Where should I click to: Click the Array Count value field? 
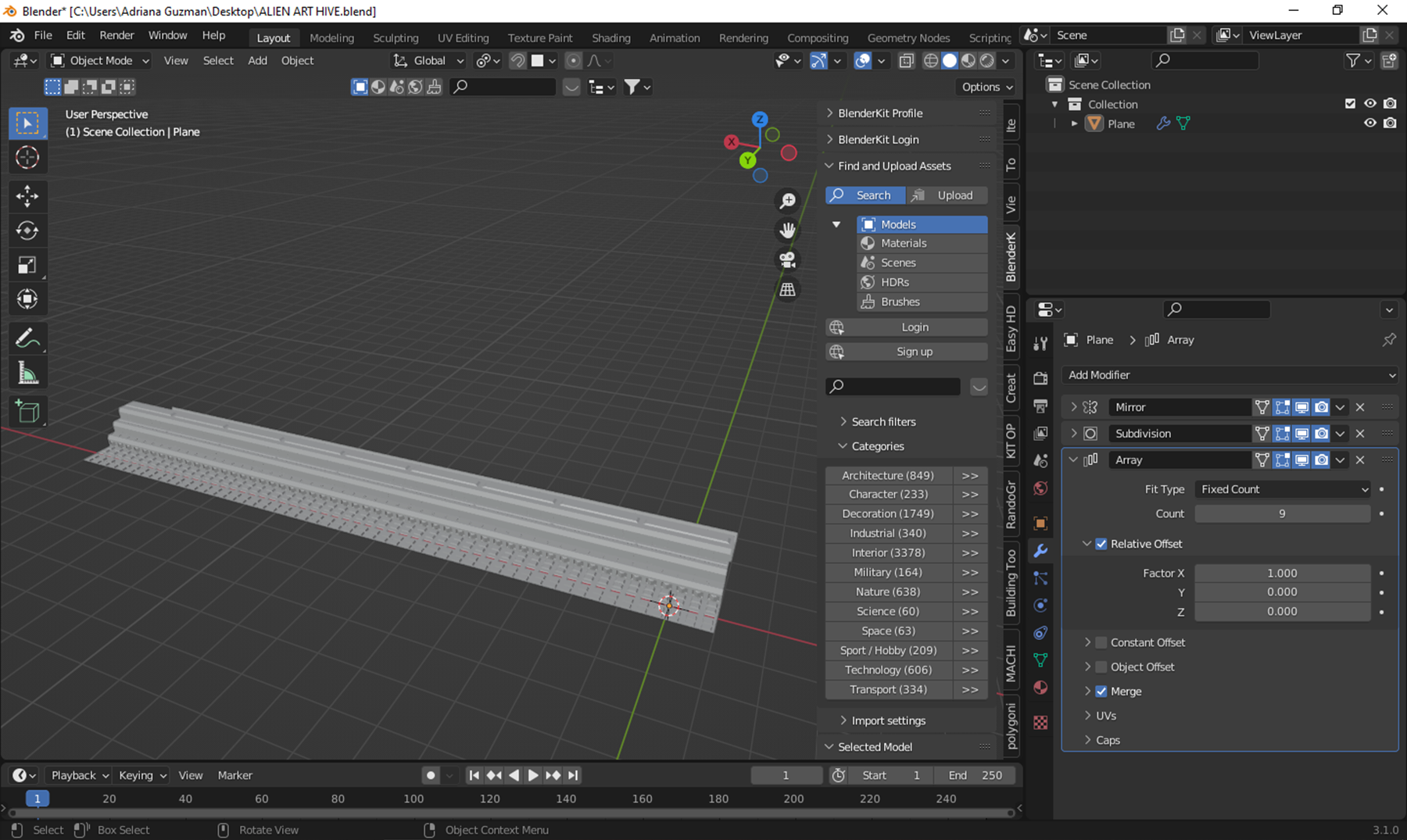(1282, 513)
